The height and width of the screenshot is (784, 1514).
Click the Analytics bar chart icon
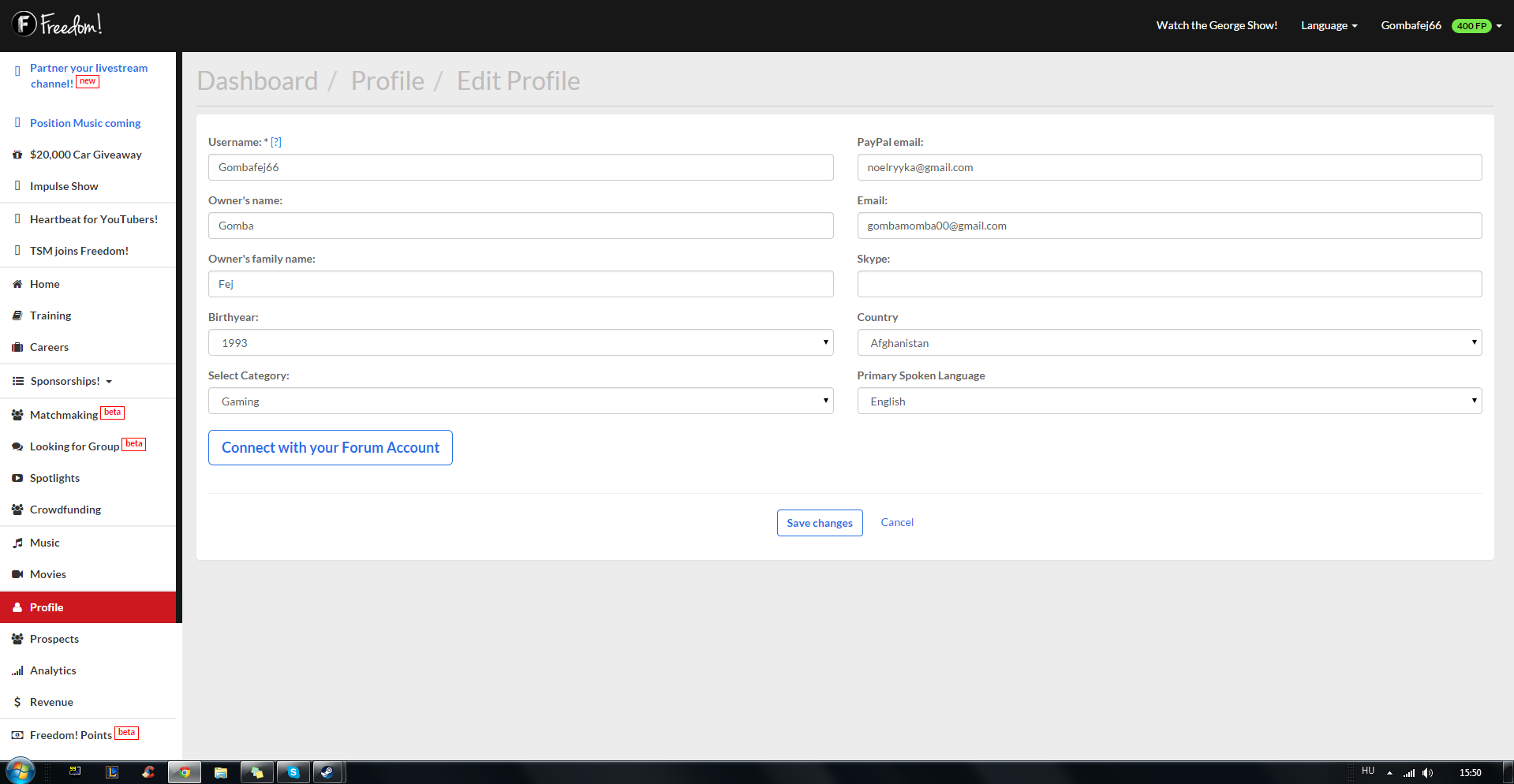pyautogui.click(x=17, y=671)
